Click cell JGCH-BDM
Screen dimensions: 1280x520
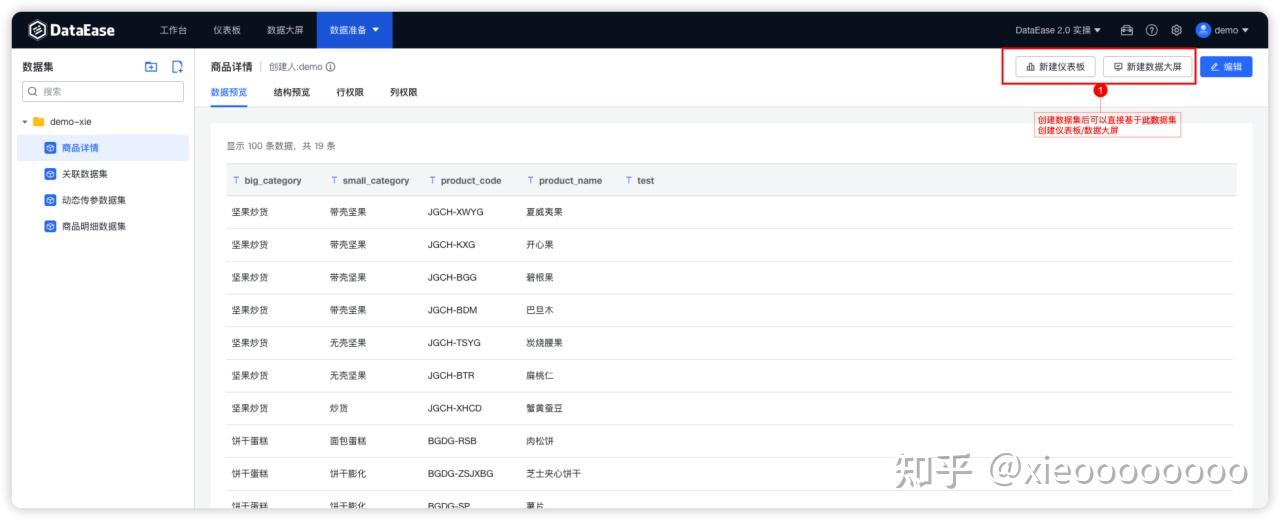[x=453, y=310]
